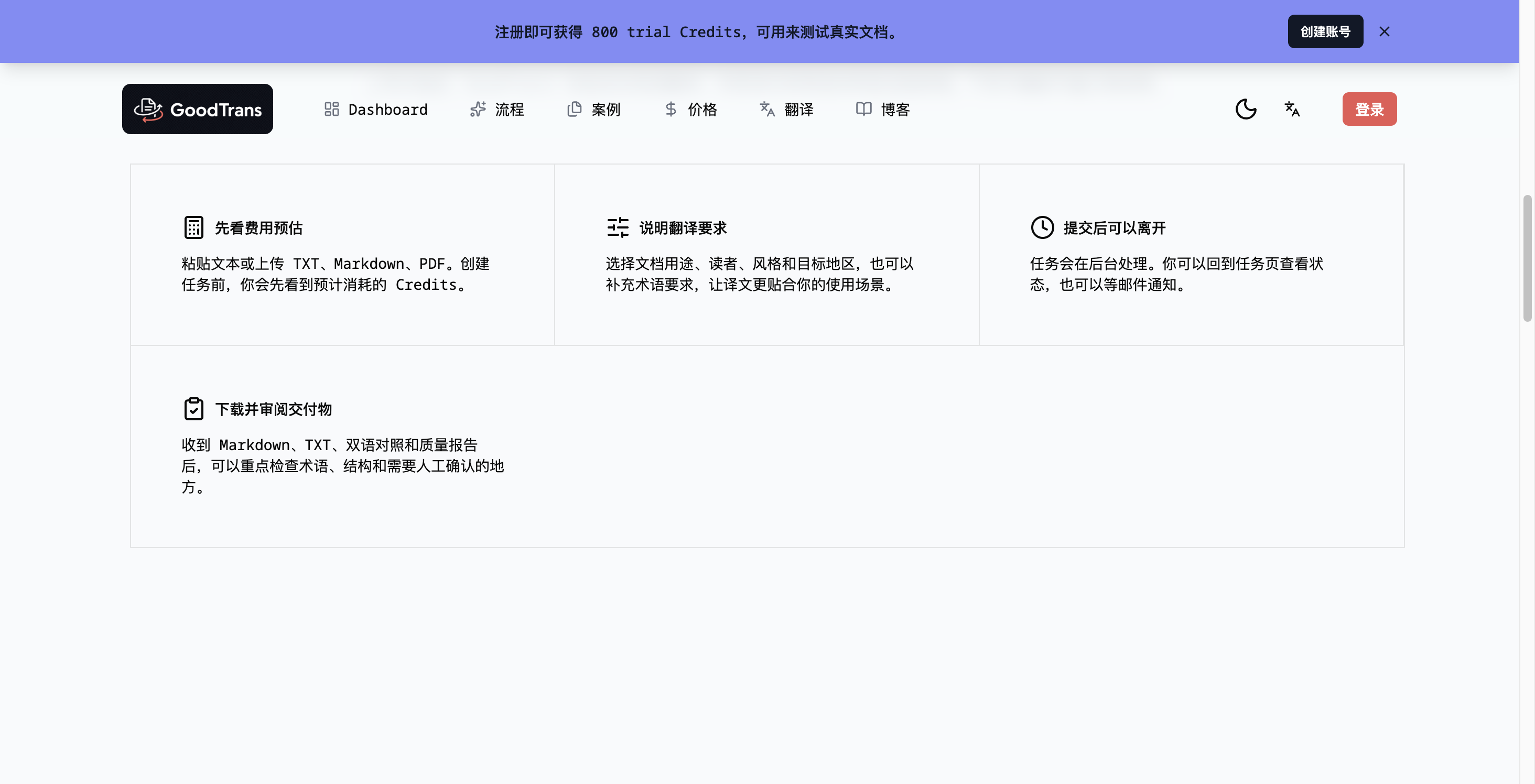Click the 提交后可以离开 heading

pos(1115,228)
